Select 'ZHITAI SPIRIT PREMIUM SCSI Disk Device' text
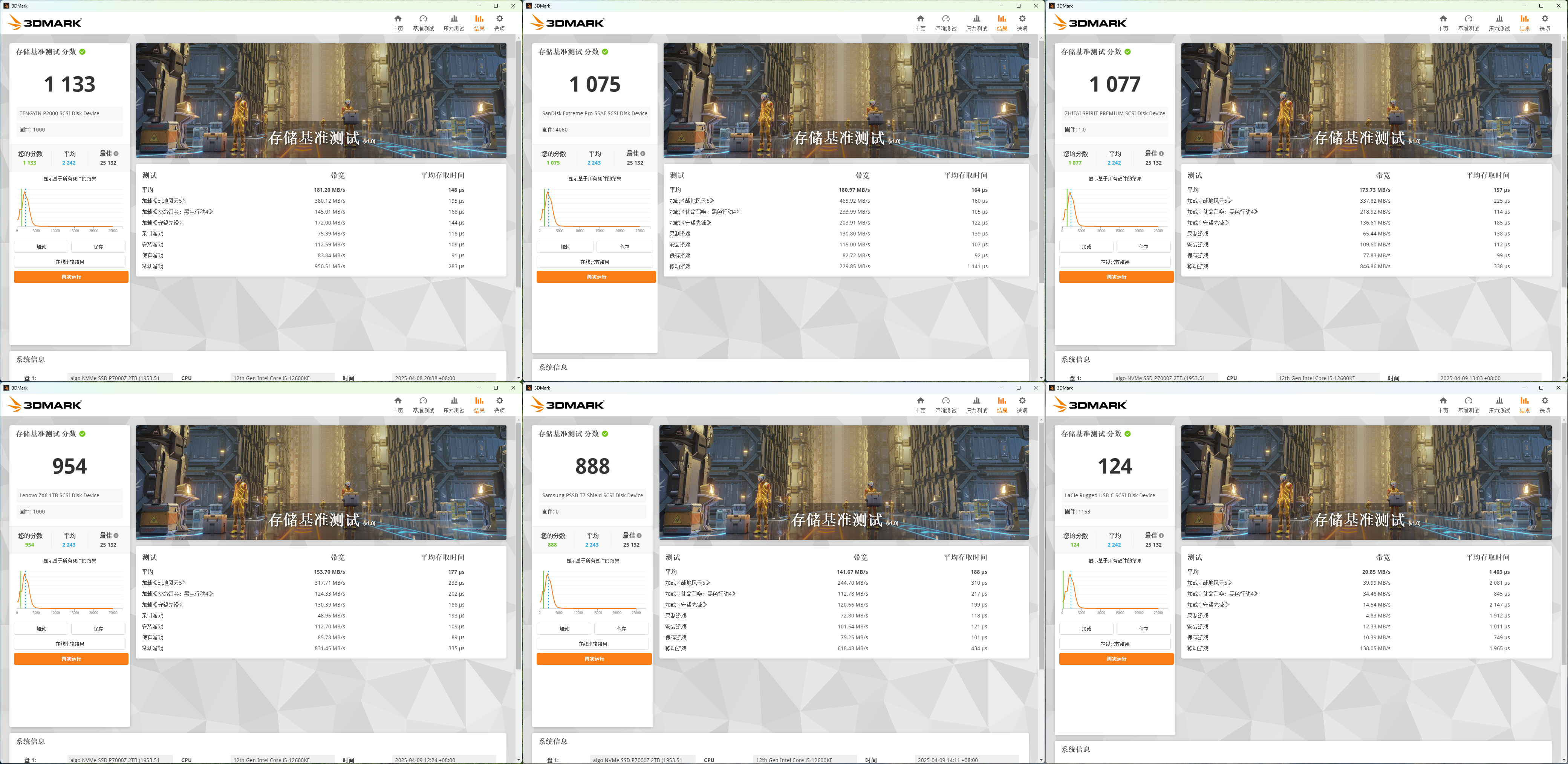 pyautogui.click(x=1115, y=113)
